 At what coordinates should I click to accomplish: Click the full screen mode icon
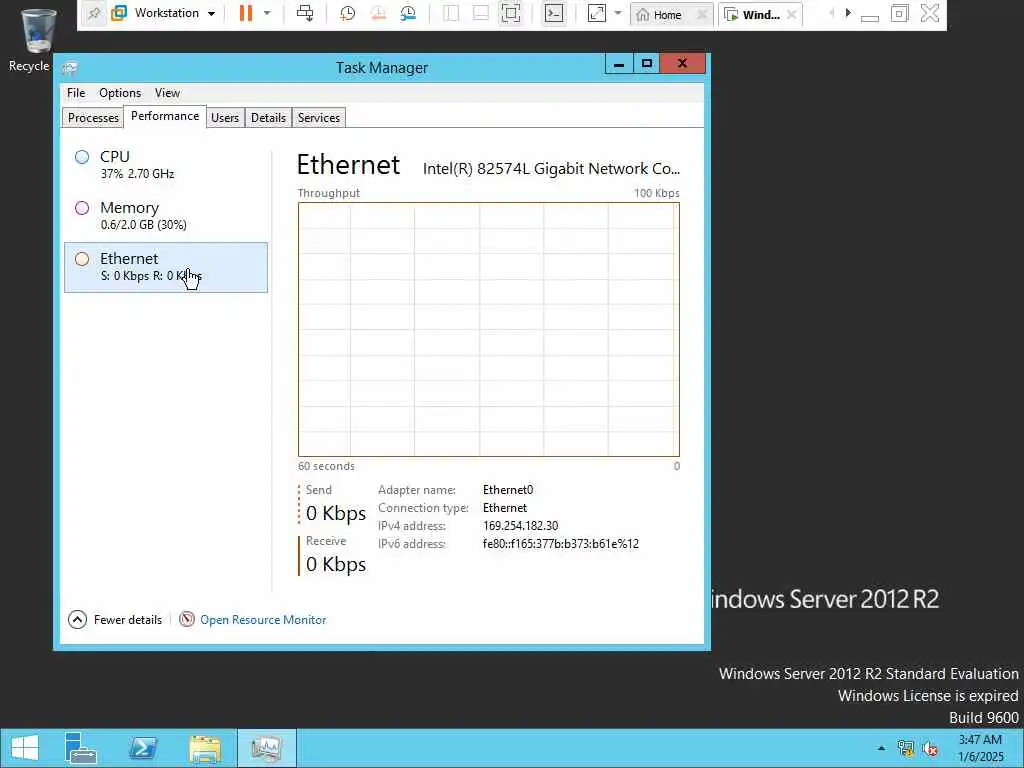511,13
